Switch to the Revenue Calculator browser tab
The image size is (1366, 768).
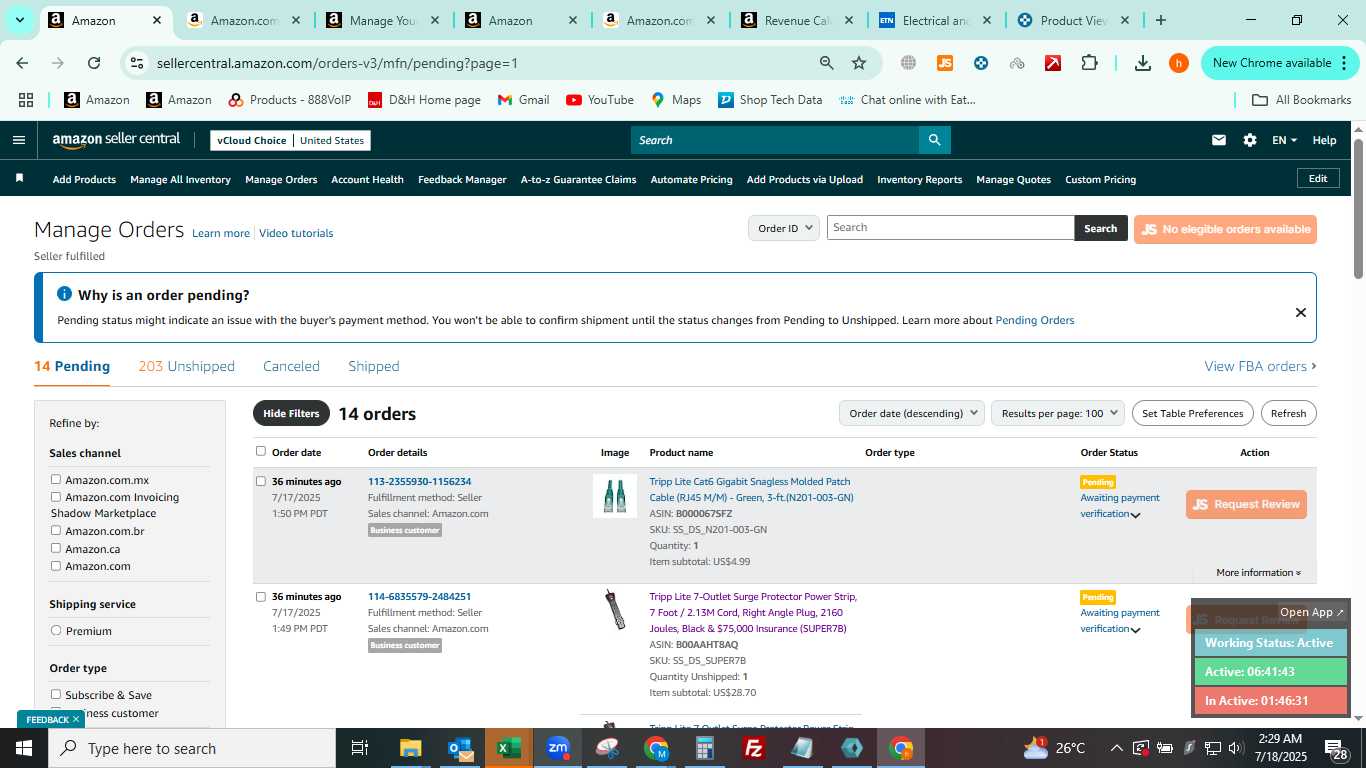(x=797, y=20)
